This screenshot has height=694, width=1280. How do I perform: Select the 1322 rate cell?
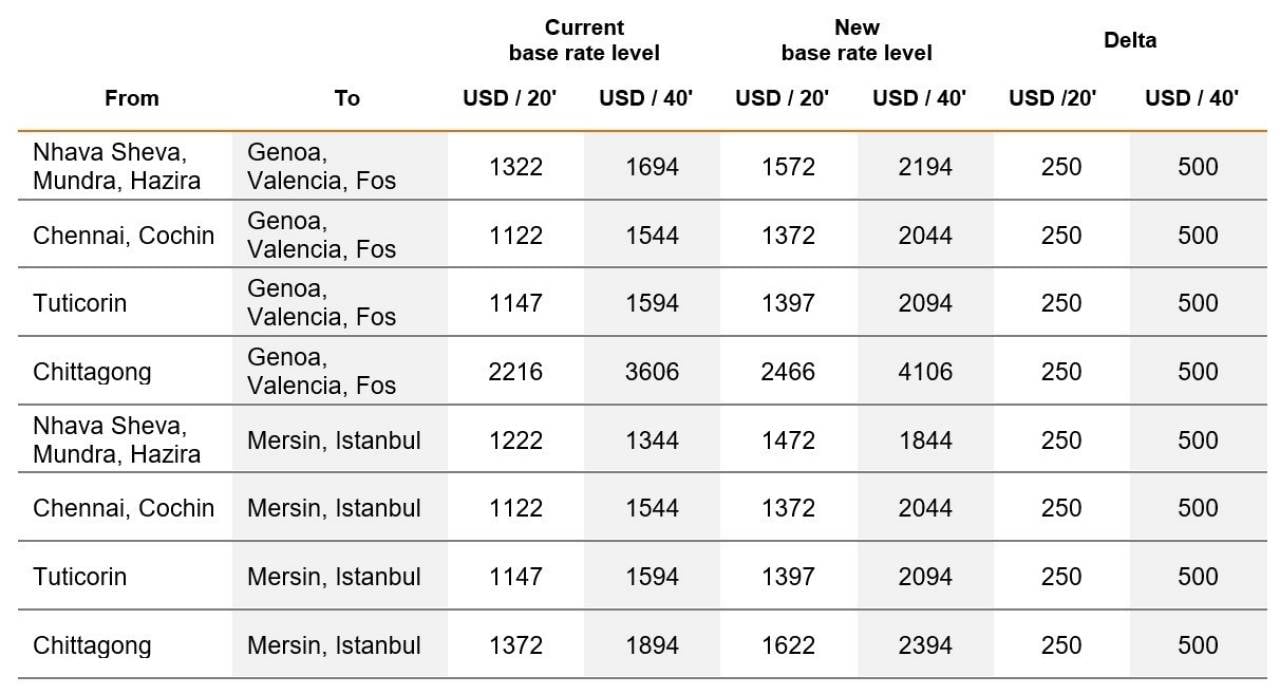(516, 167)
